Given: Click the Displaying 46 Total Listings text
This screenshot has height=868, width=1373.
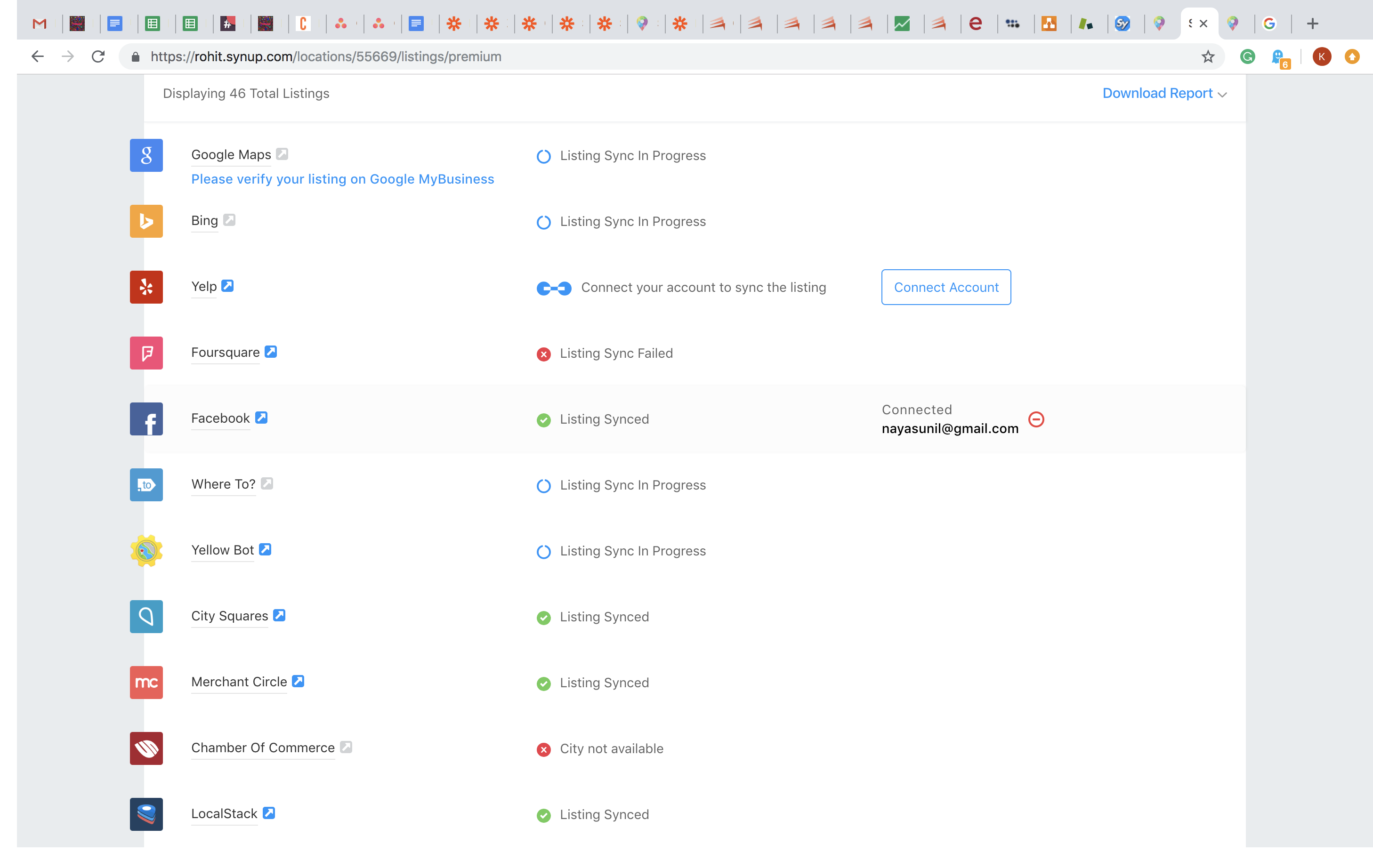Looking at the screenshot, I should point(246,94).
